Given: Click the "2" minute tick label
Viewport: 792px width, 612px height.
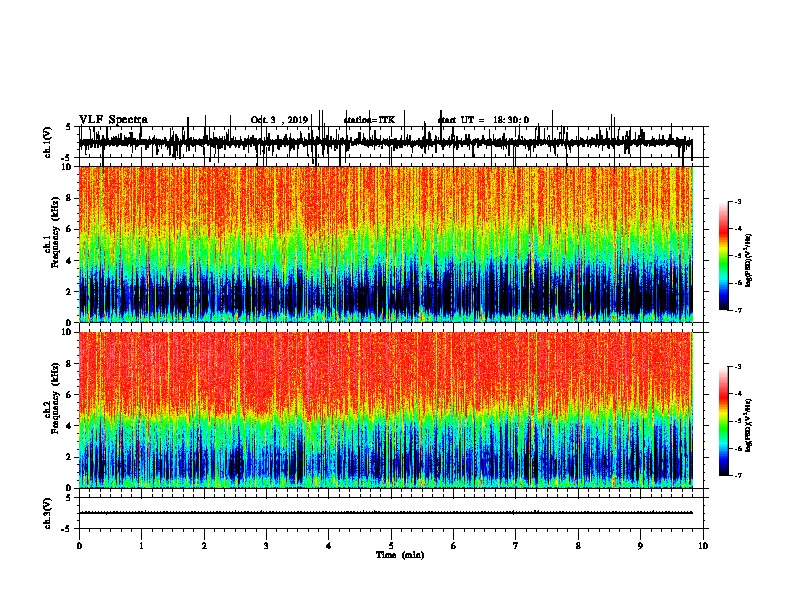Looking at the screenshot, I should coord(204,546).
